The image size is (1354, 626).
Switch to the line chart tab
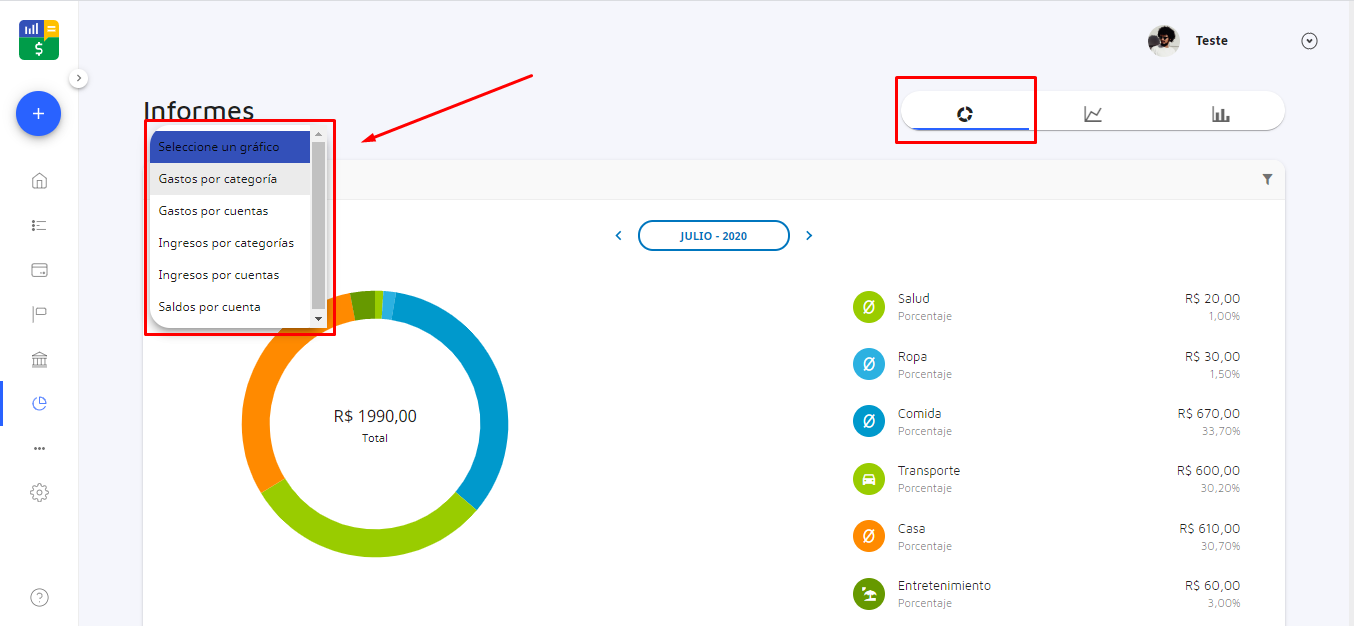(1093, 114)
